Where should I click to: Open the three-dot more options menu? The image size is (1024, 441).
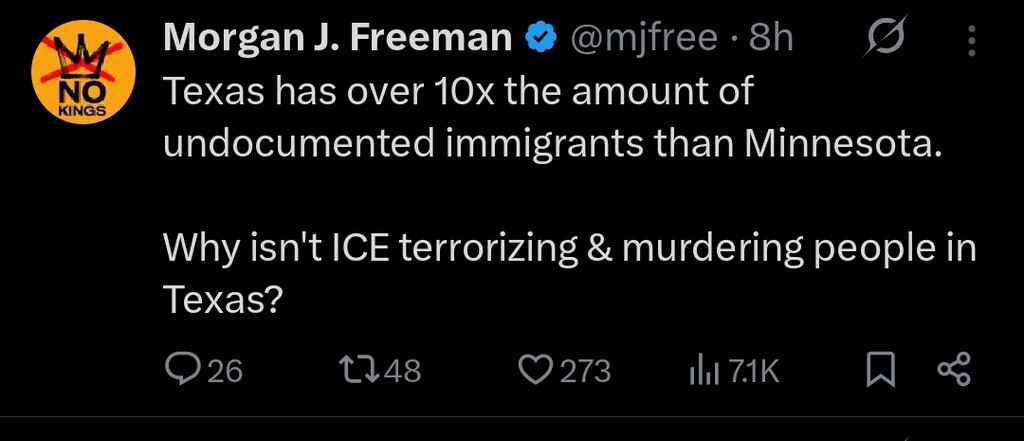[x=971, y=40]
